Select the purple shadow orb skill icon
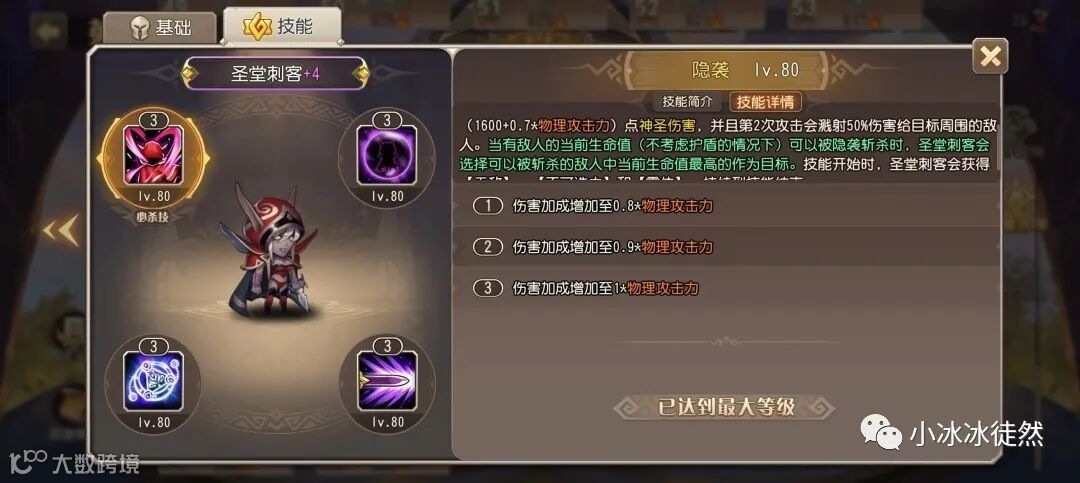Screen dimensions: 1080x483 coord(386,154)
